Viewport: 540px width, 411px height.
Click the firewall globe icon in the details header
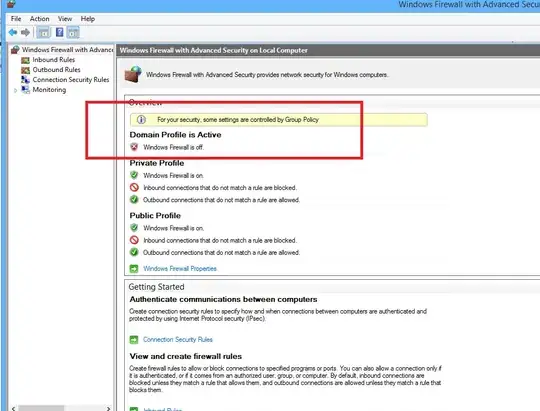coord(133,74)
